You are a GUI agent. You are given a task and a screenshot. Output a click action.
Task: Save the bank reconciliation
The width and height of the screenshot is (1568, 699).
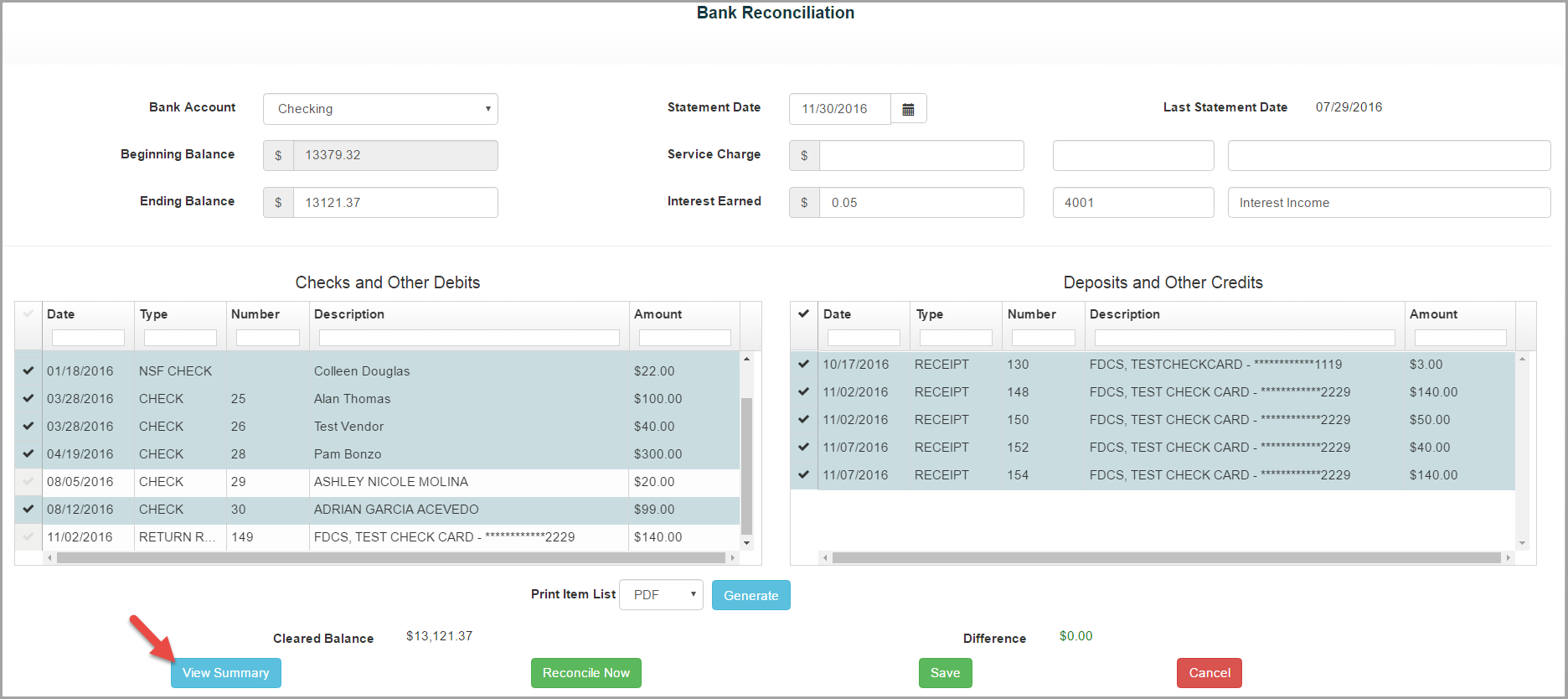coord(946,673)
